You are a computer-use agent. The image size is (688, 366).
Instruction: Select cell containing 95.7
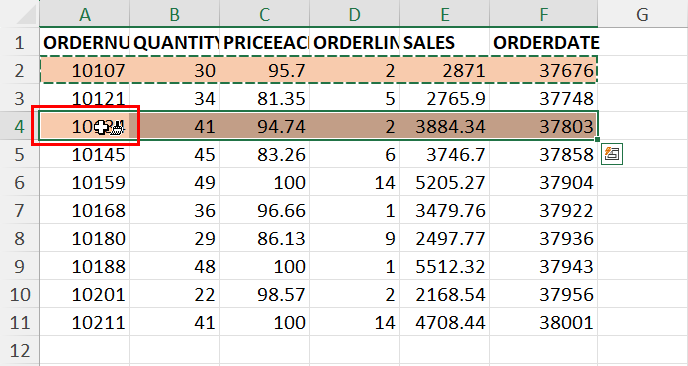click(265, 70)
